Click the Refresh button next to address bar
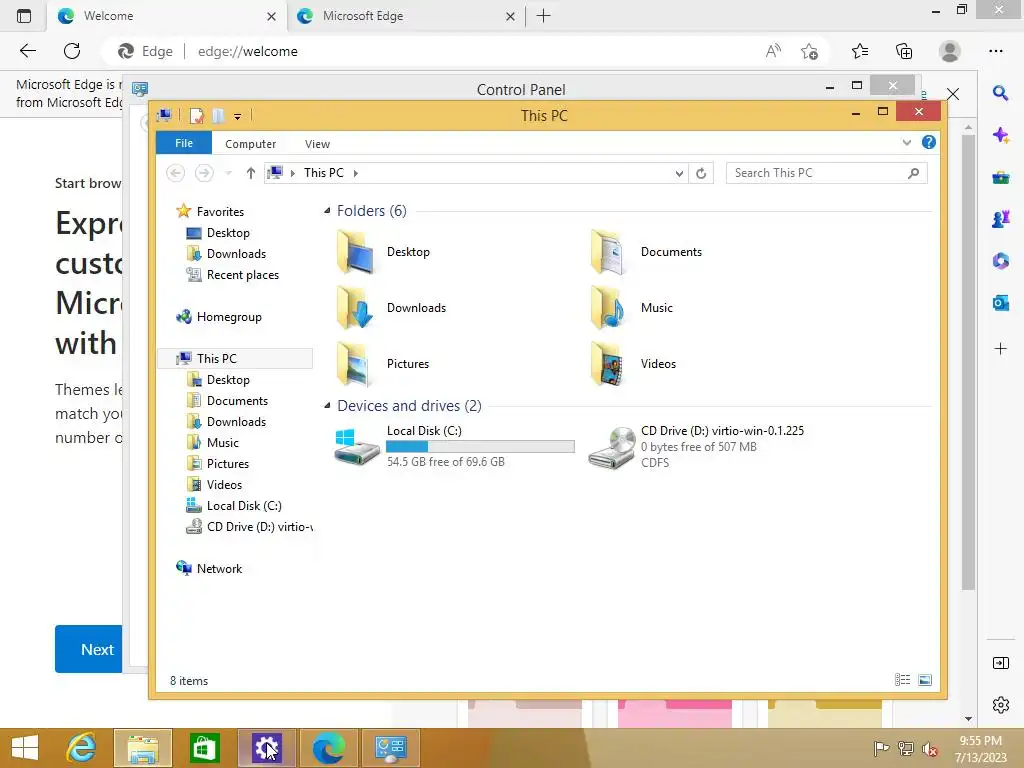1024x768 pixels. (x=701, y=173)
